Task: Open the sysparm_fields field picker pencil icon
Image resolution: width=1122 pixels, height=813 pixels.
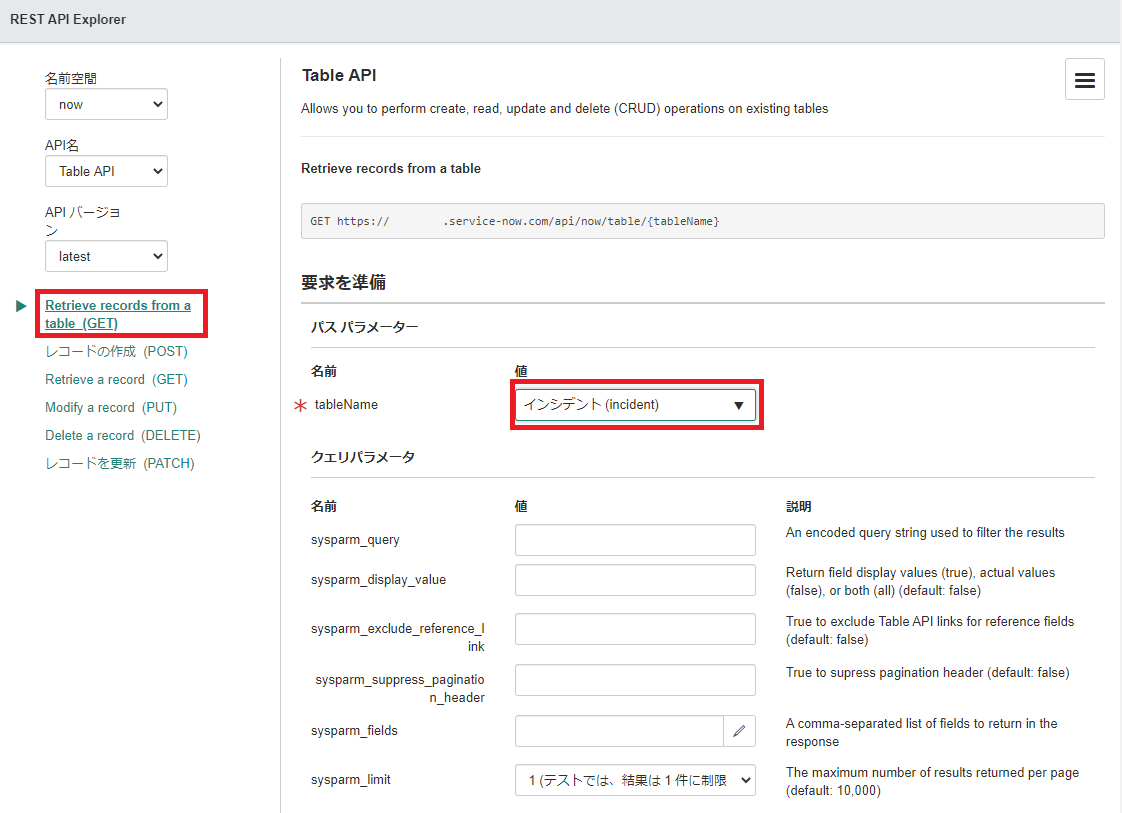Action: tap(739, 730)
